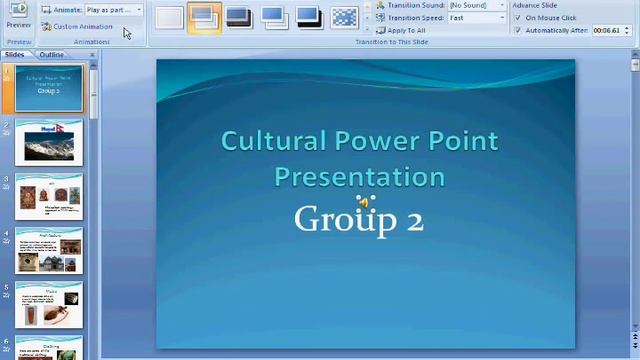Click the Preview animation button
This screenshot has height=360, width=640.
pos(19,16)
